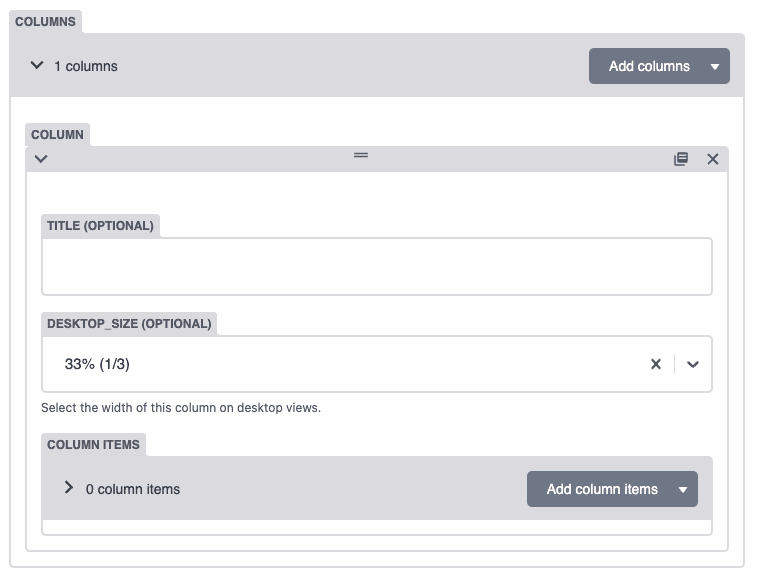Image resolution: width=757 pixels, height=576 pixels.
Task: Open the Add columns dropdown arrow
Action: [x=715, y=67]
